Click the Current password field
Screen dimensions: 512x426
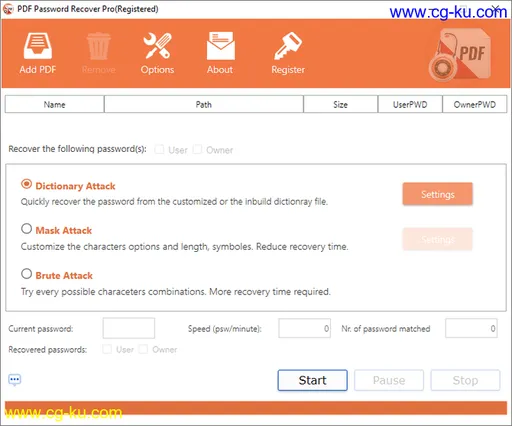click(129, 328)
